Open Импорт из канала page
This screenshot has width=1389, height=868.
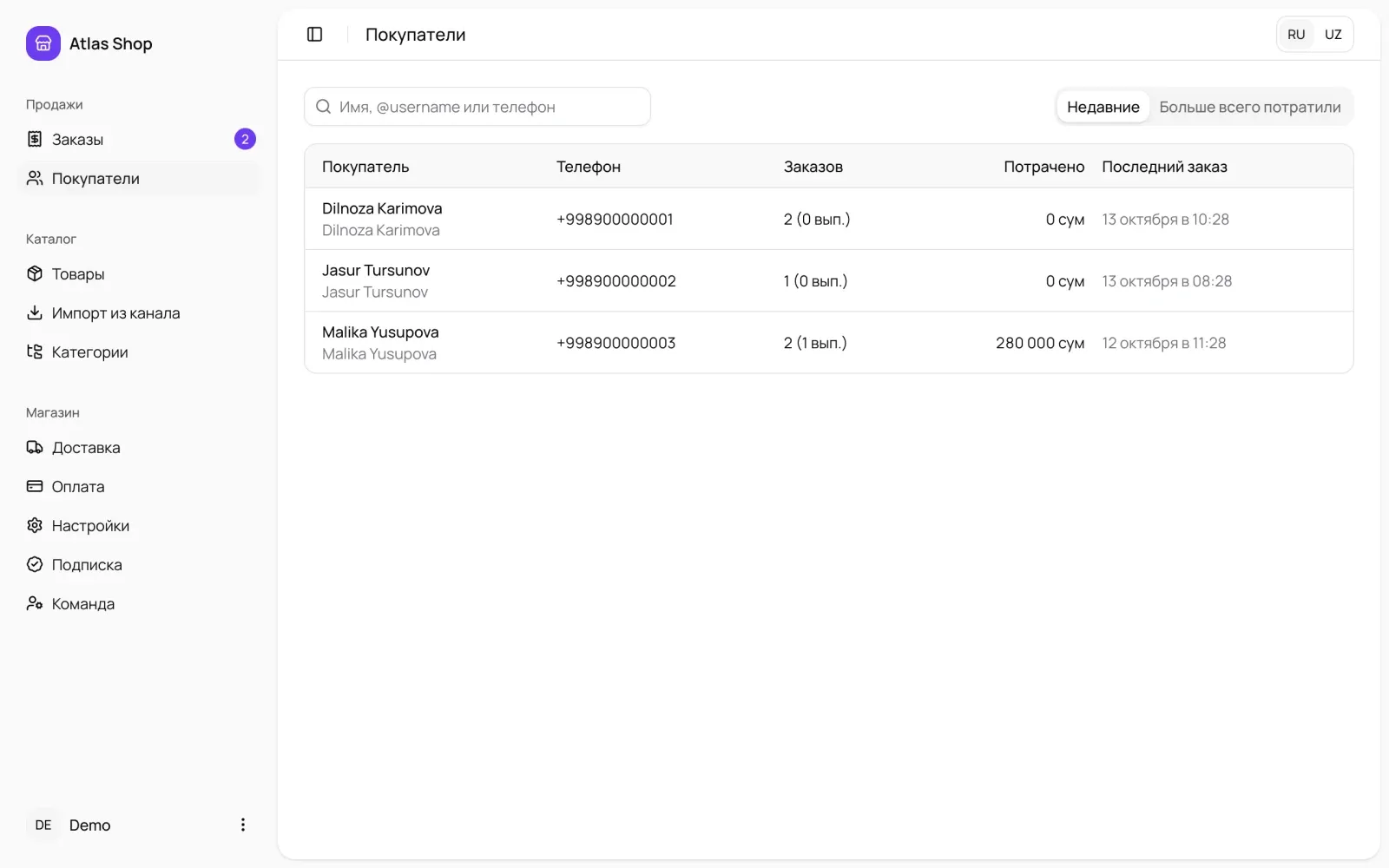tap(139, 312)
